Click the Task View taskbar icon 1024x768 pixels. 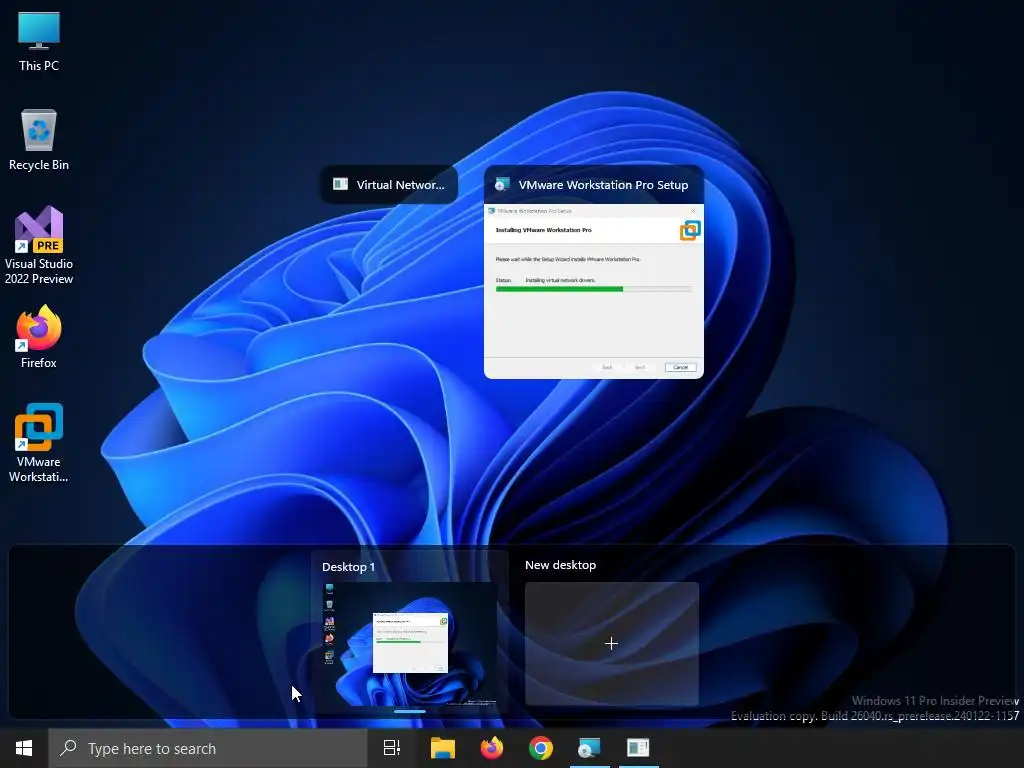coord(391,748)
